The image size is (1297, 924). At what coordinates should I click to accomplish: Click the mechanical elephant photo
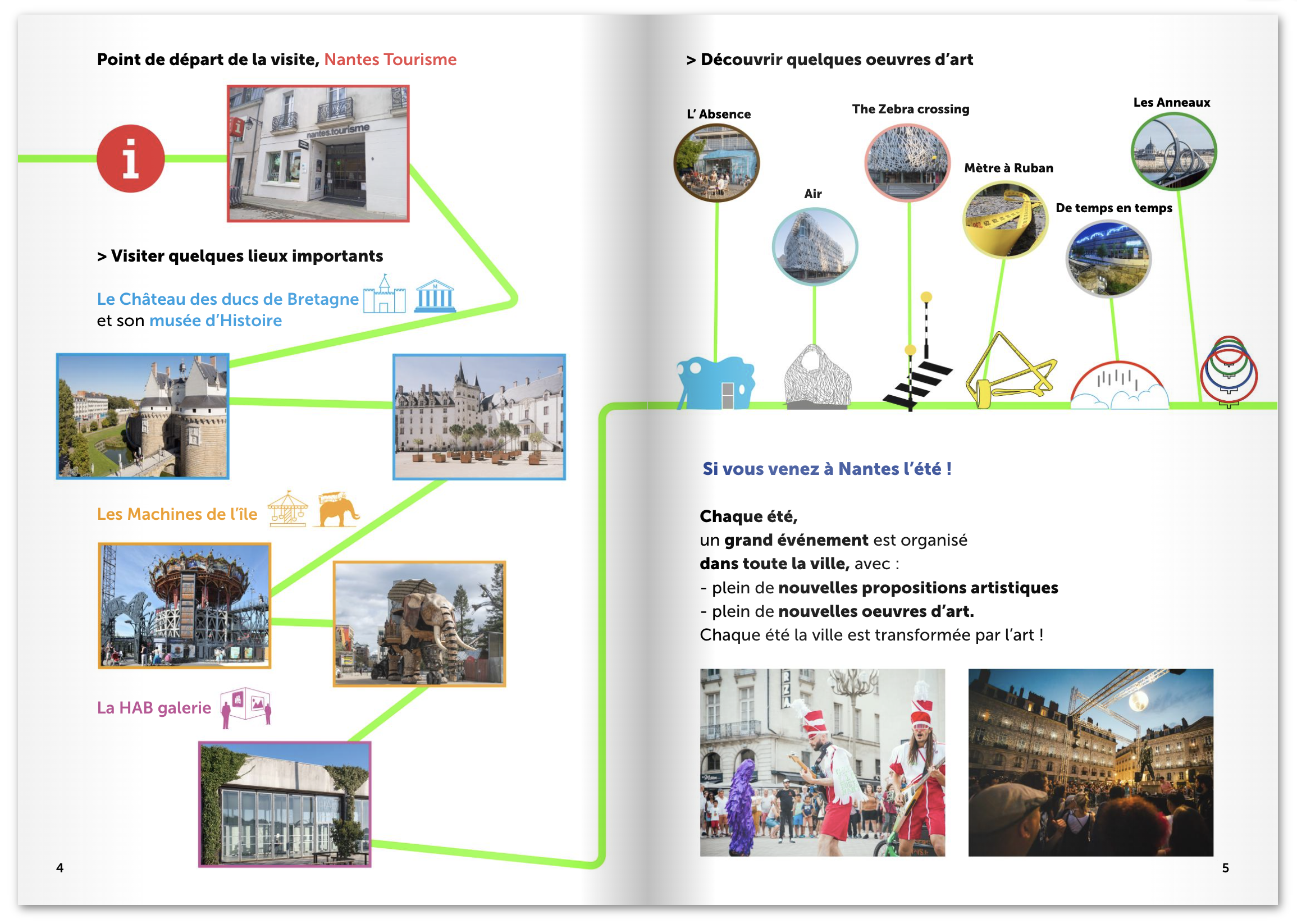[x=419, y=624]
